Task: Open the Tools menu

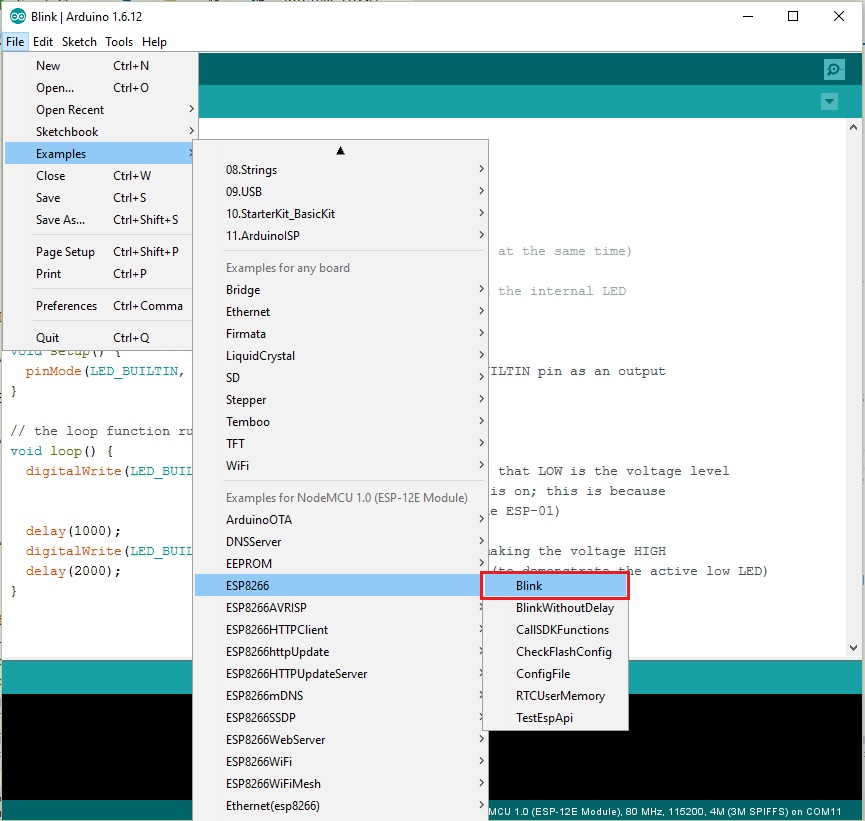Action: (119, 42)
